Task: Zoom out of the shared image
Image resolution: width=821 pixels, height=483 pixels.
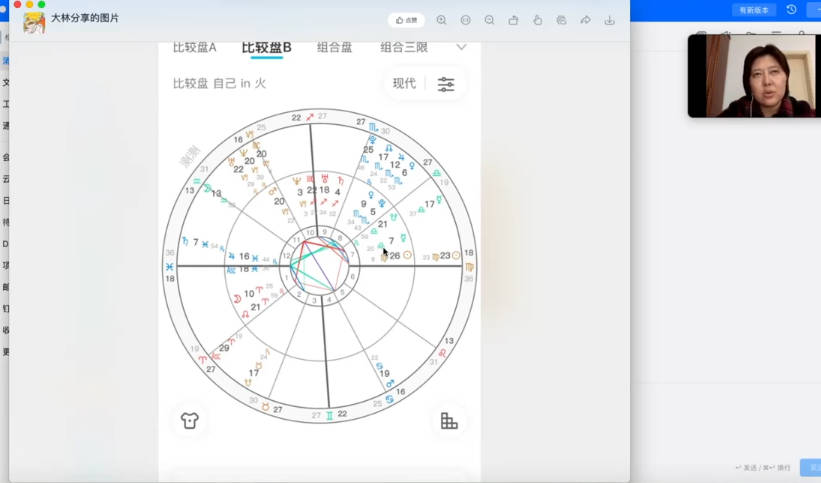Action: coord(489,20)
